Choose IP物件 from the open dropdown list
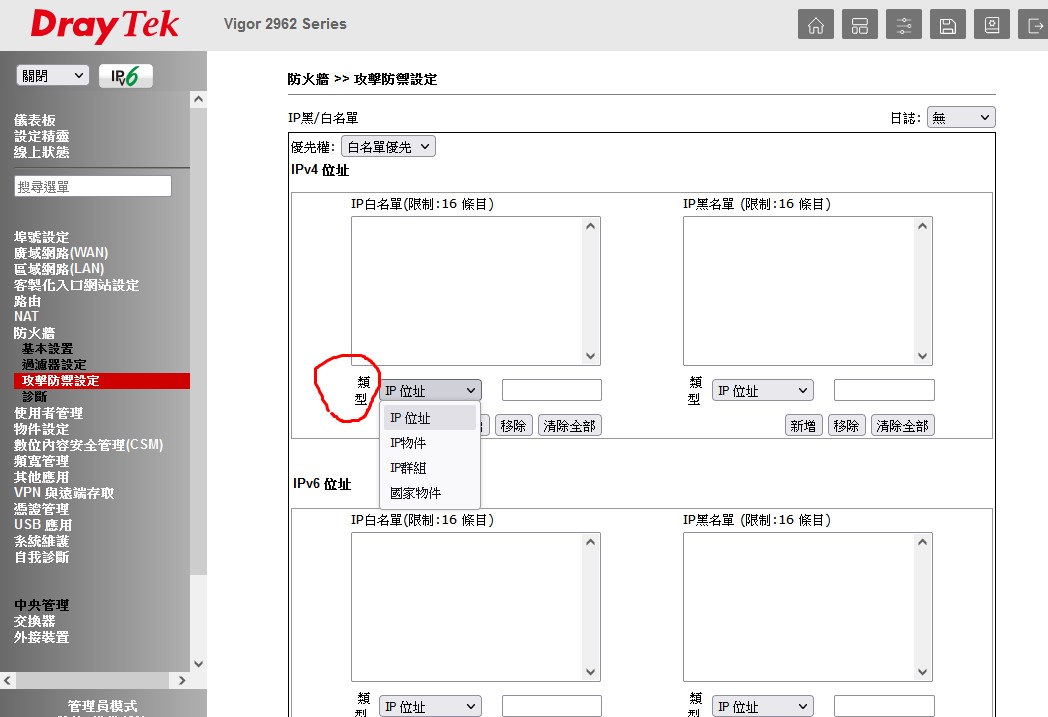 point(408,443)
